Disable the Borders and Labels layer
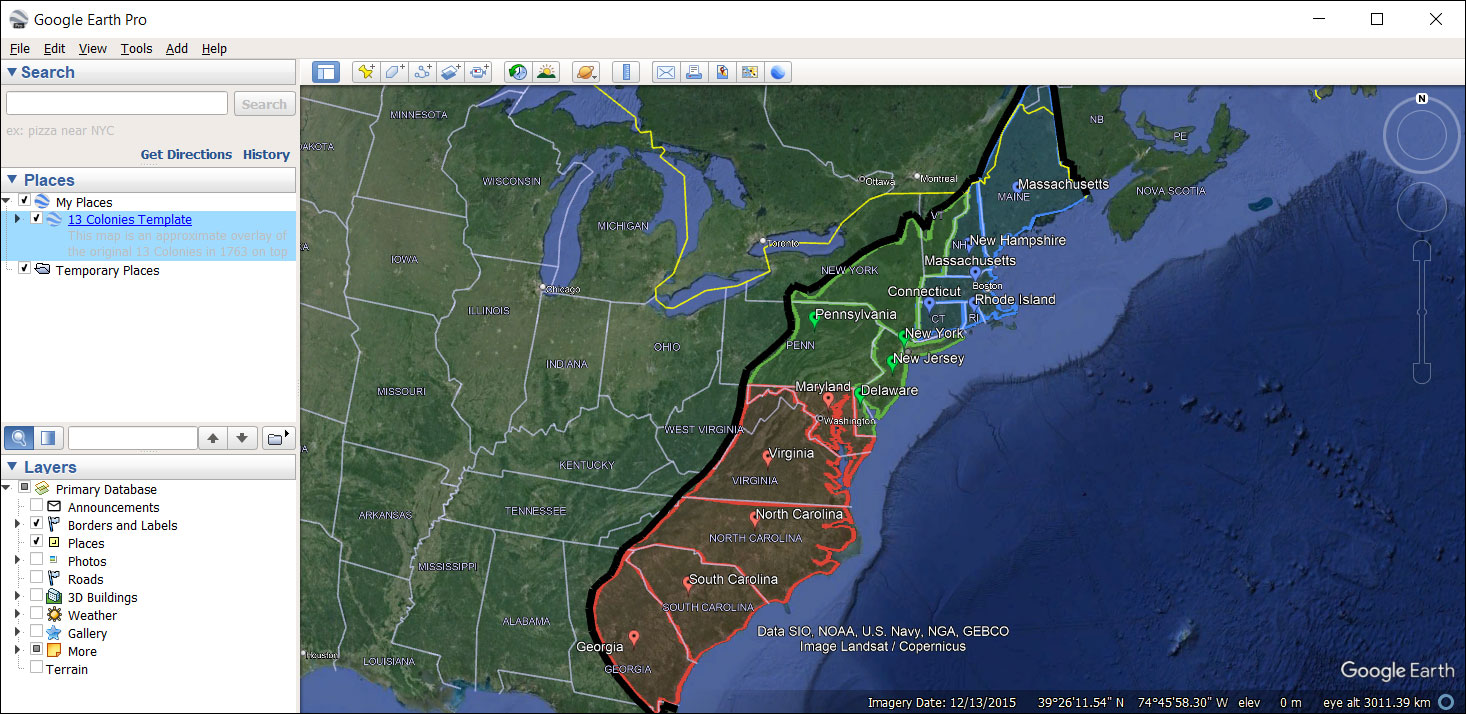 point(36,524)
